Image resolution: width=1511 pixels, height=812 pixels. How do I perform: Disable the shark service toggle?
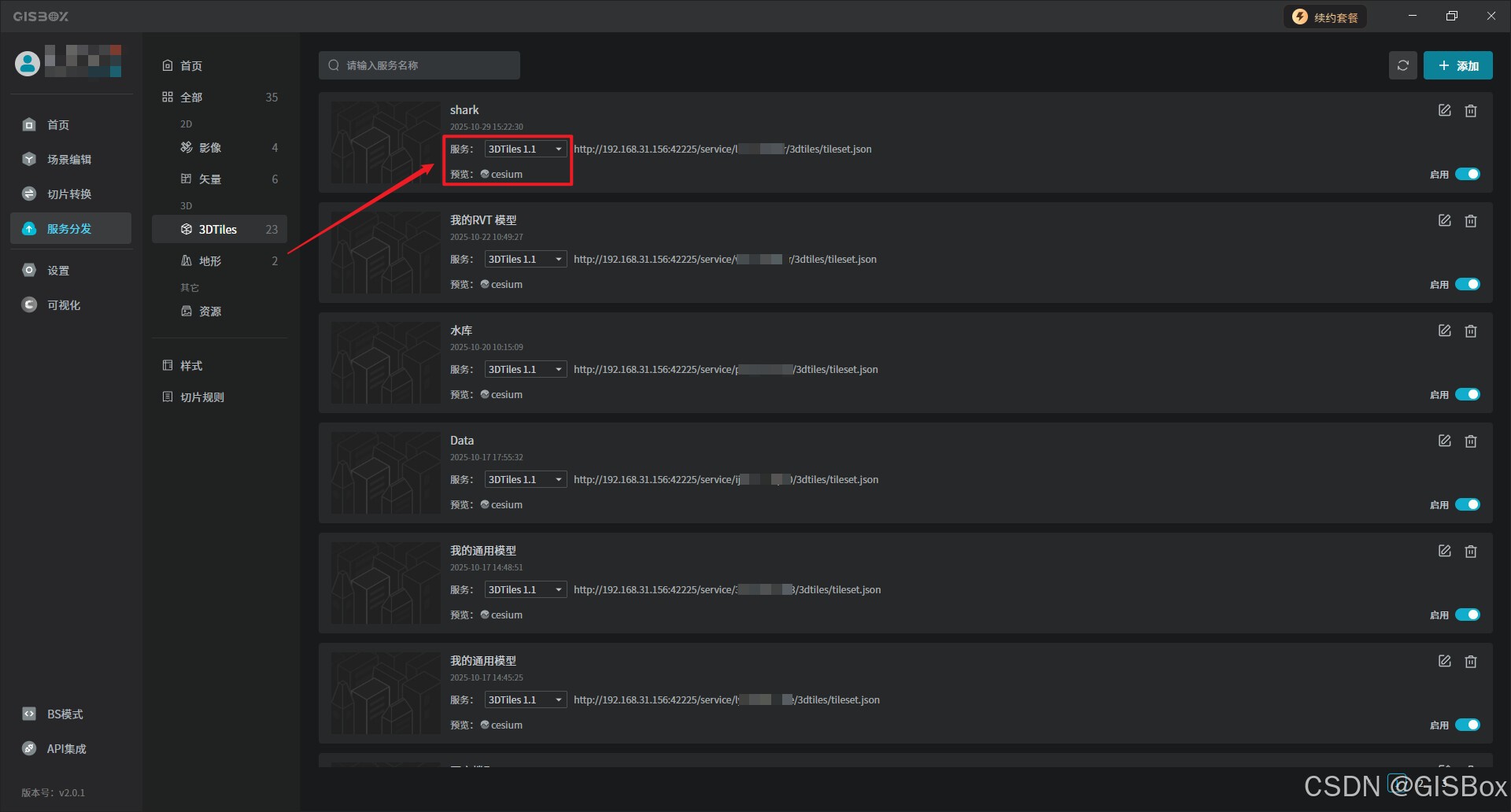click(x=1467, y=174)
